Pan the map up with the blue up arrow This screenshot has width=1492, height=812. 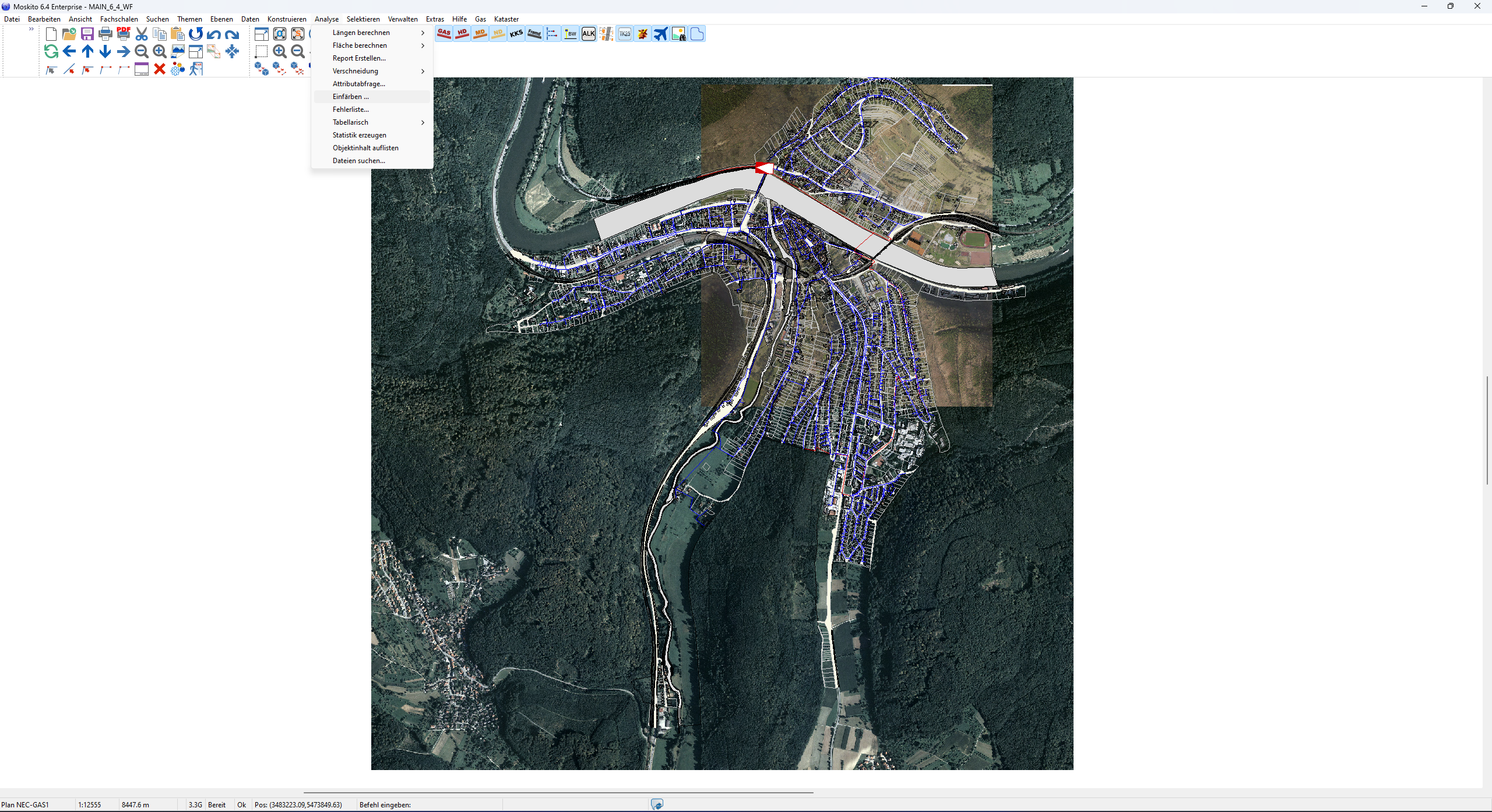pos(87,51)
